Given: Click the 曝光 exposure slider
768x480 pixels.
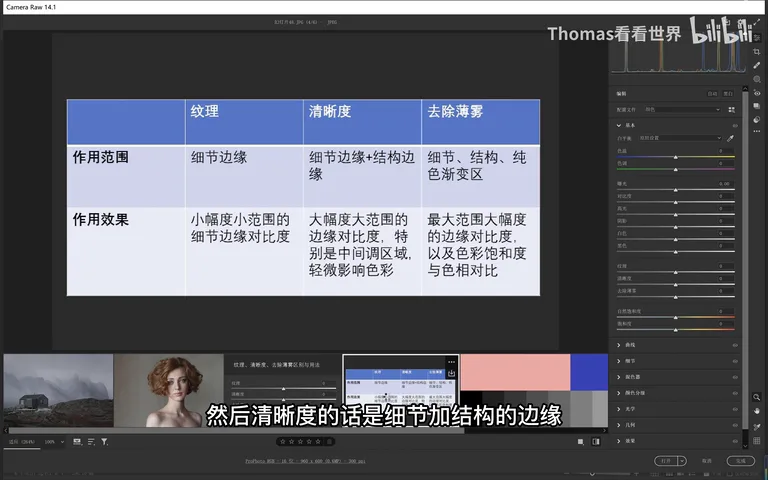Looking at the screenshot, I should (675, 190).
